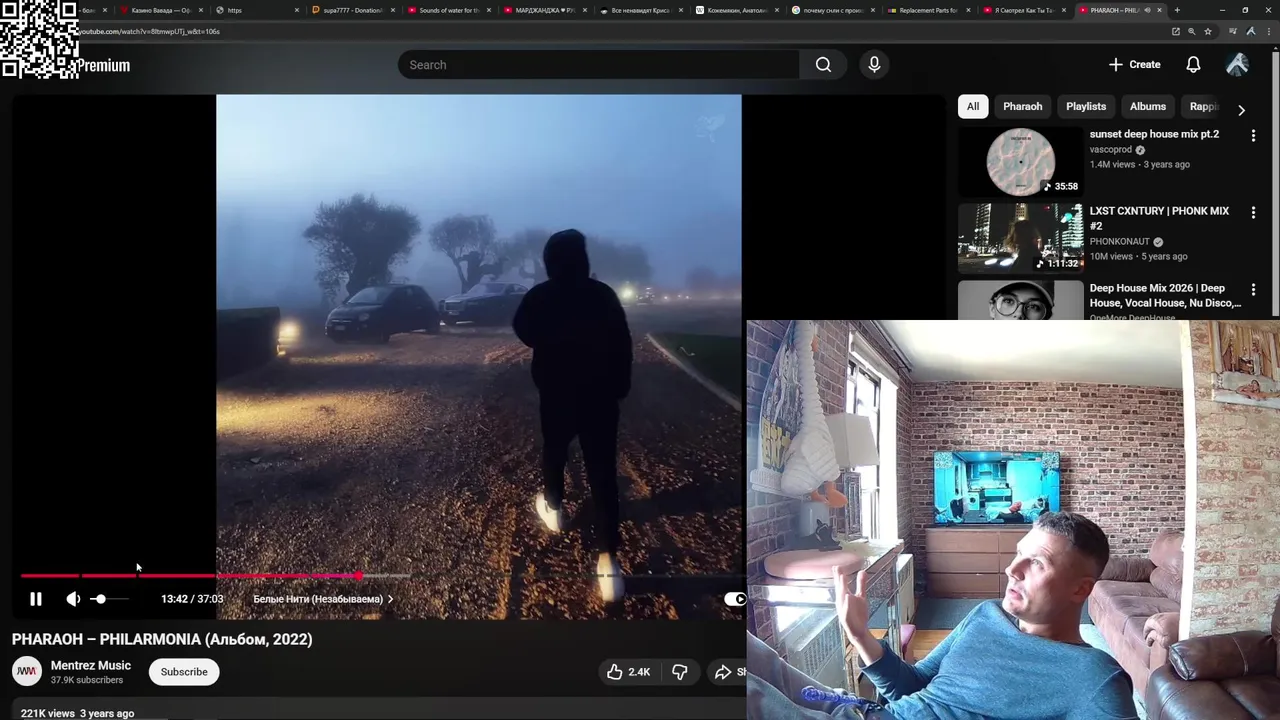This screenshot has height=720, width=1280.
Task: Open LXST CXNTURY PHONK MIX thumbnail
Action: 1020,238
